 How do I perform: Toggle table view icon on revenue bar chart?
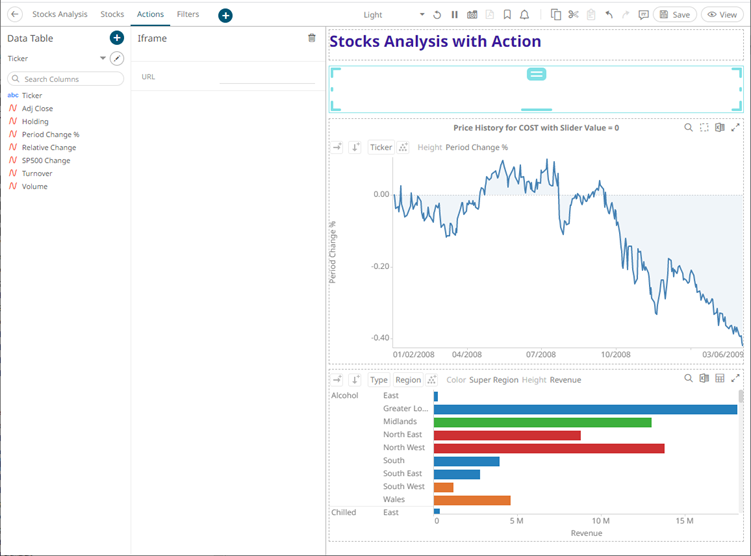(x=720, y=379)
